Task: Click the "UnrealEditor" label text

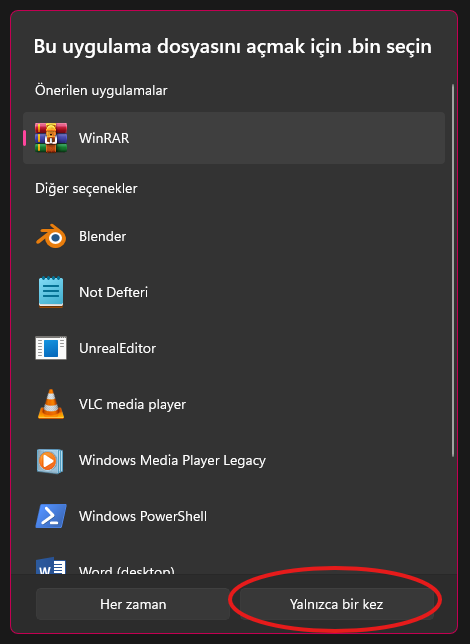Action: tap(118, 348)
